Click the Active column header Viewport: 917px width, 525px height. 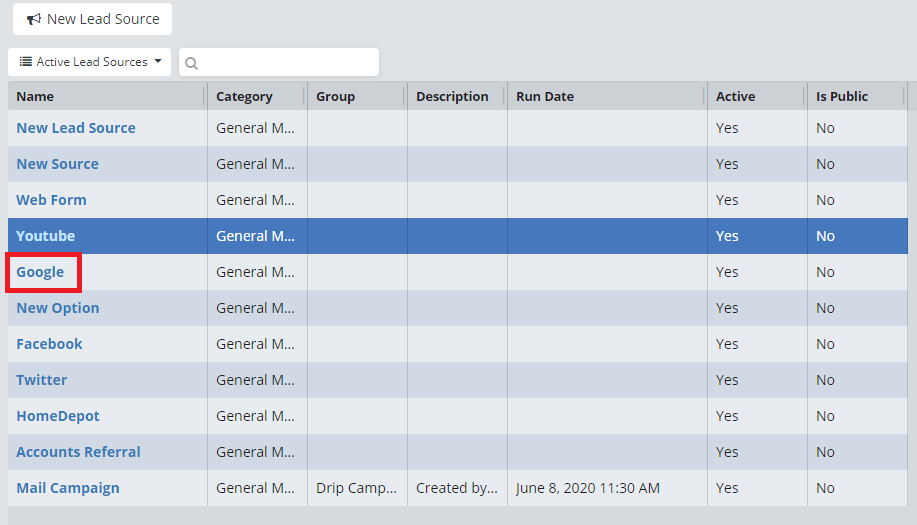point(735,97)
